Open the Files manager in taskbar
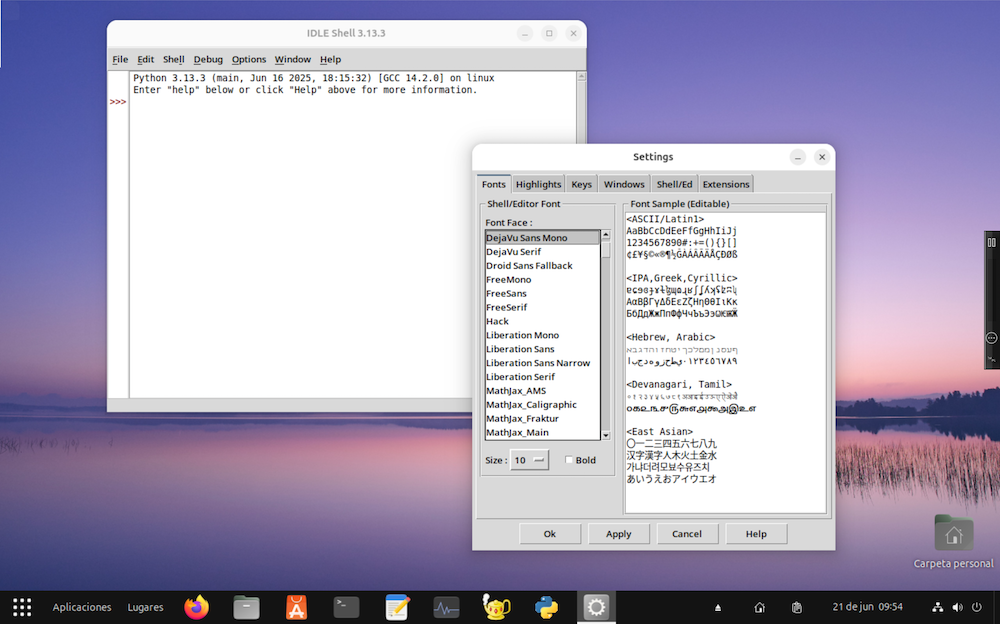Image resolution: width=1000 pixels, height=624 pixels. coord(247,607)
